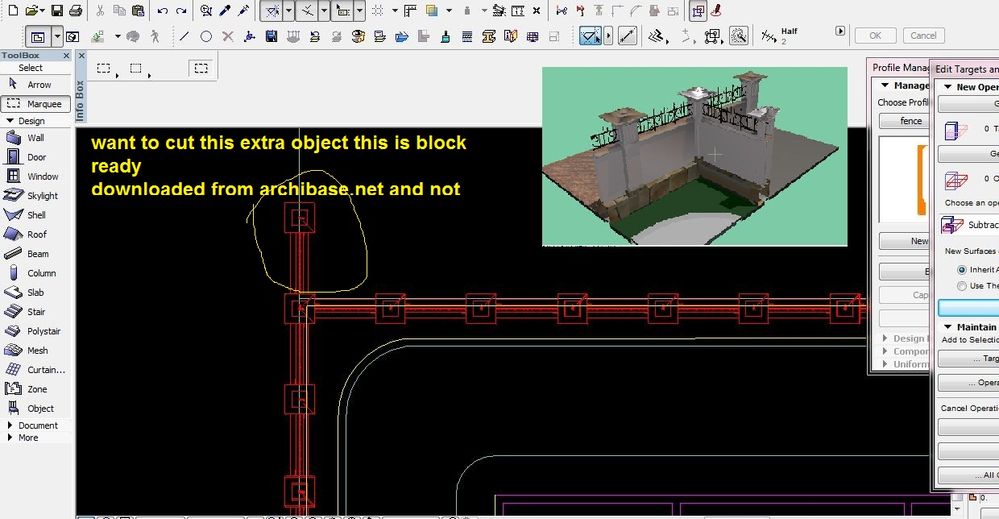Open dropdown arrow beside guide lines button
999x519 pixels.
click(289, 11)
